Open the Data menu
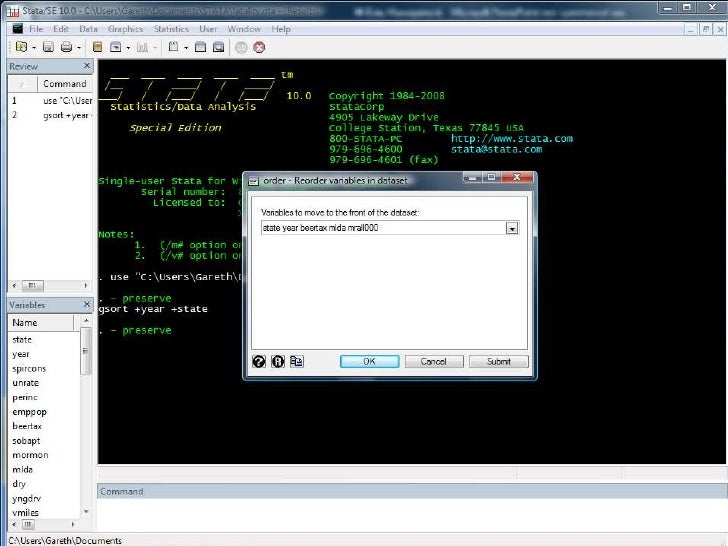 88,29
